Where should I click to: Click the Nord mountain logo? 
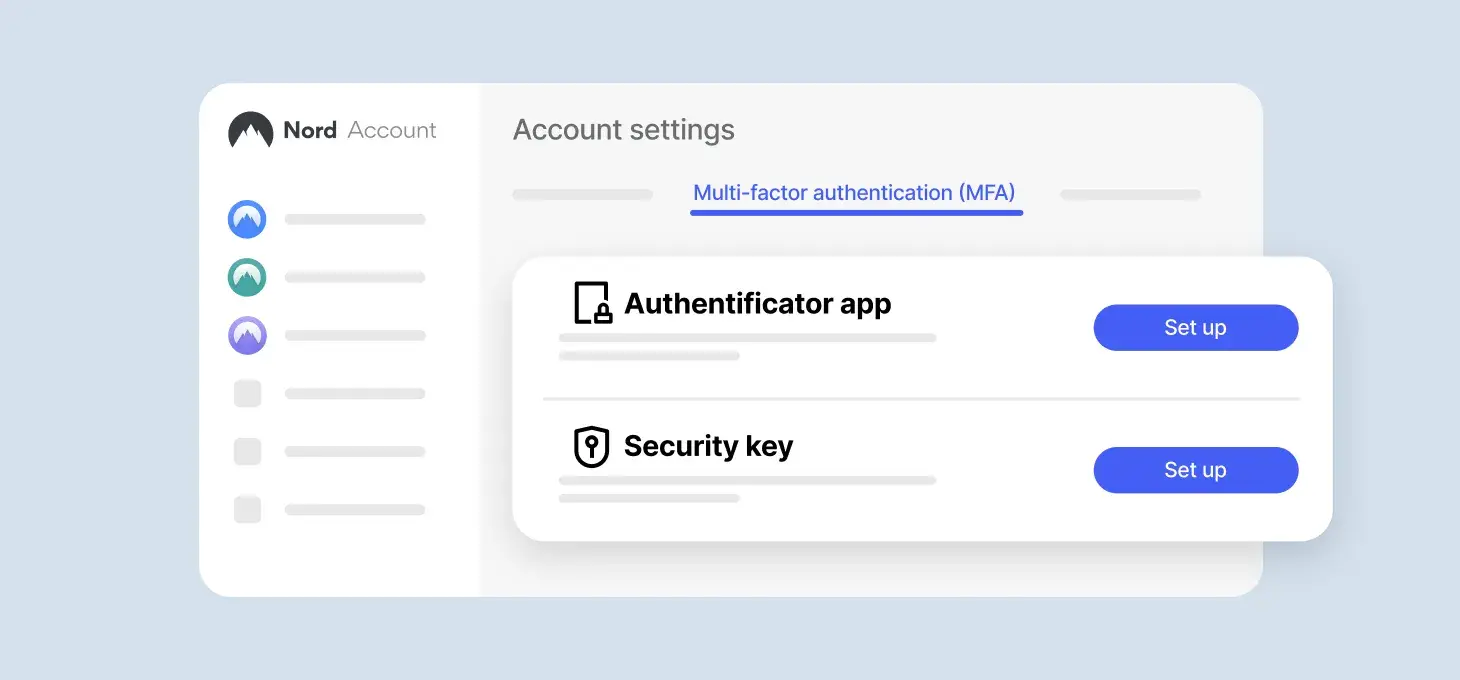(x=250, y=130)
